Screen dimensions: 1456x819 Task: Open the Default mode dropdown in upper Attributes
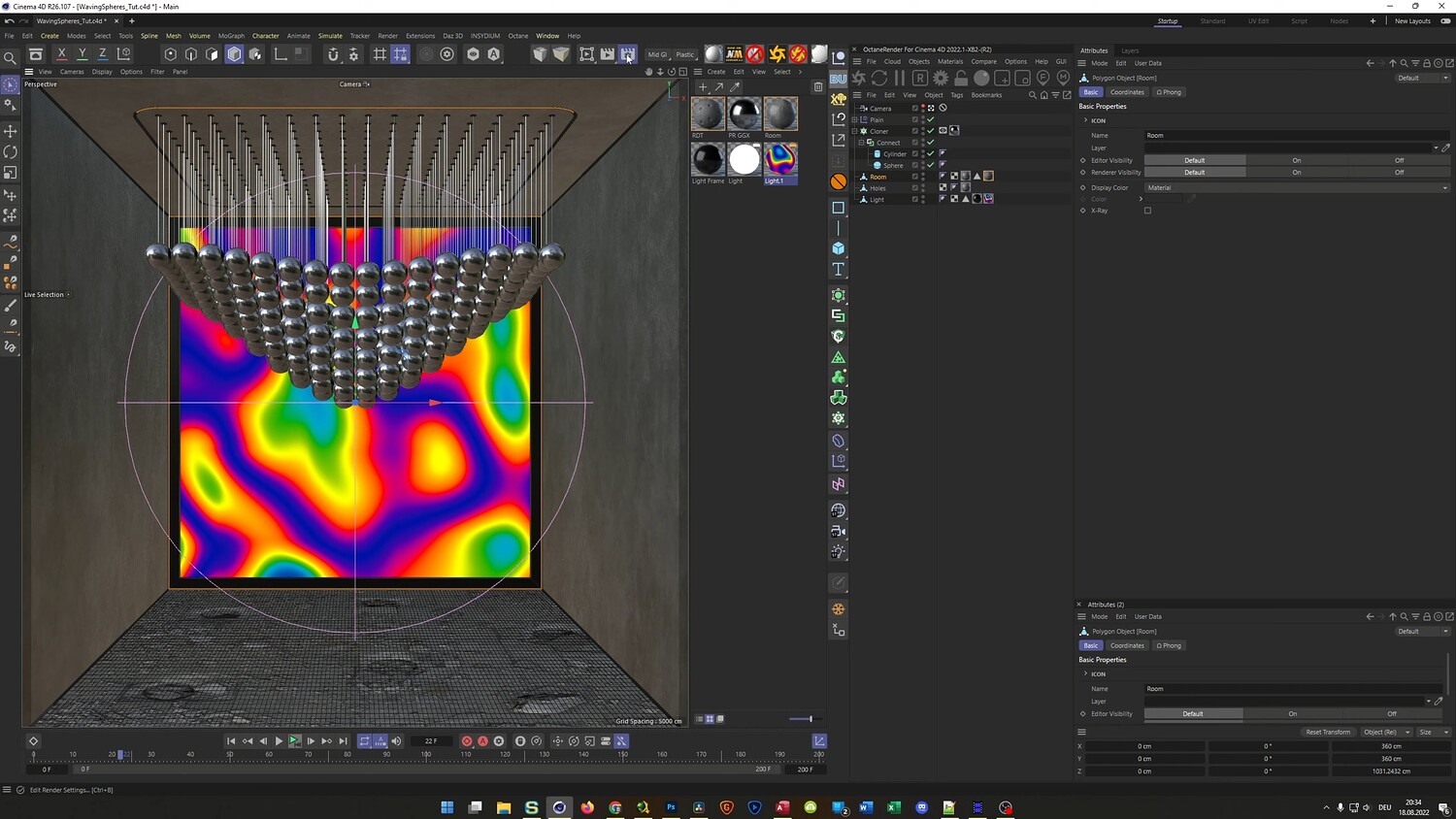(1423, 78)
